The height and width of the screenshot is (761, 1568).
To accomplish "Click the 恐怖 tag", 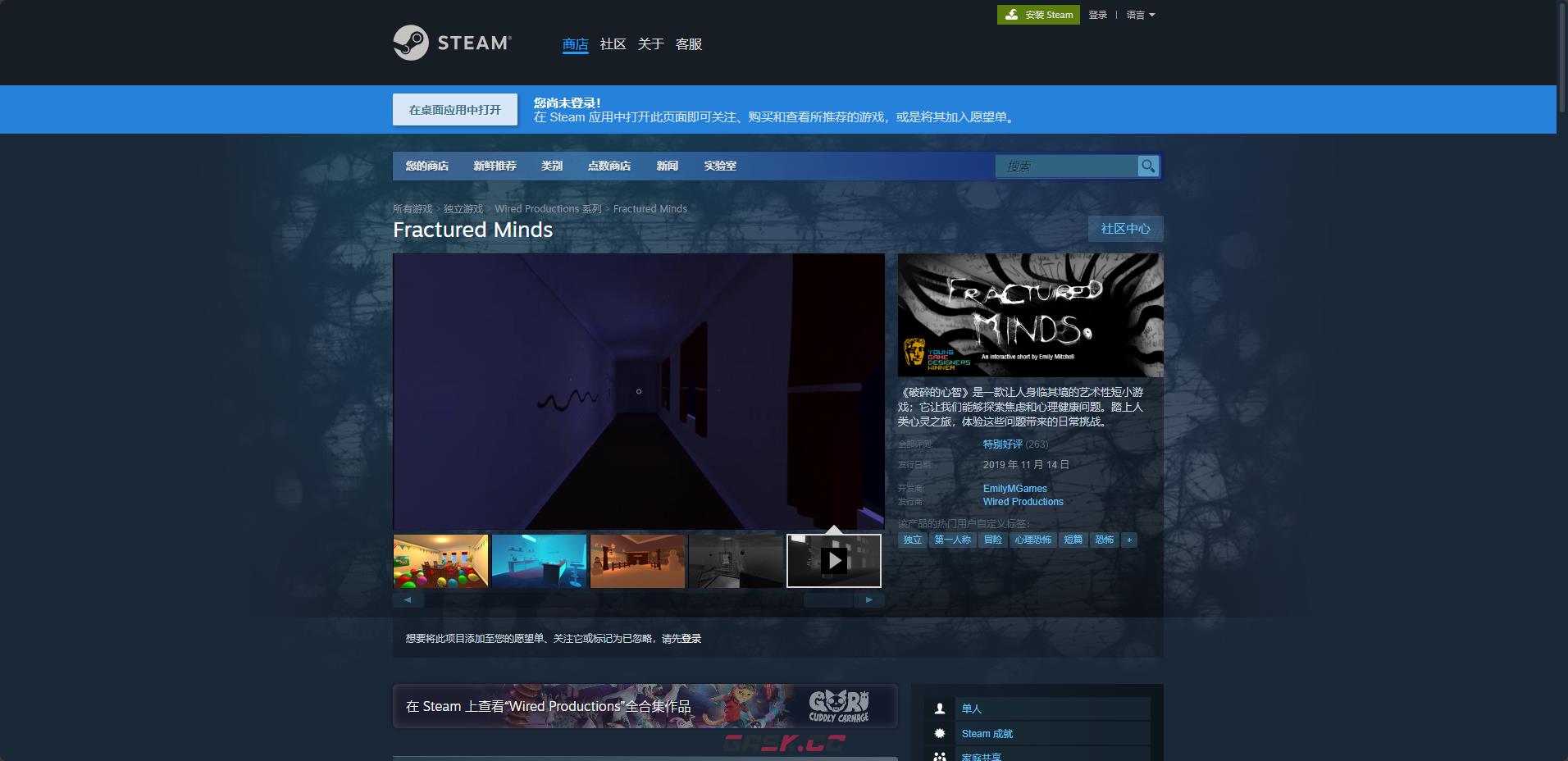I will [x=1105, y=540].
